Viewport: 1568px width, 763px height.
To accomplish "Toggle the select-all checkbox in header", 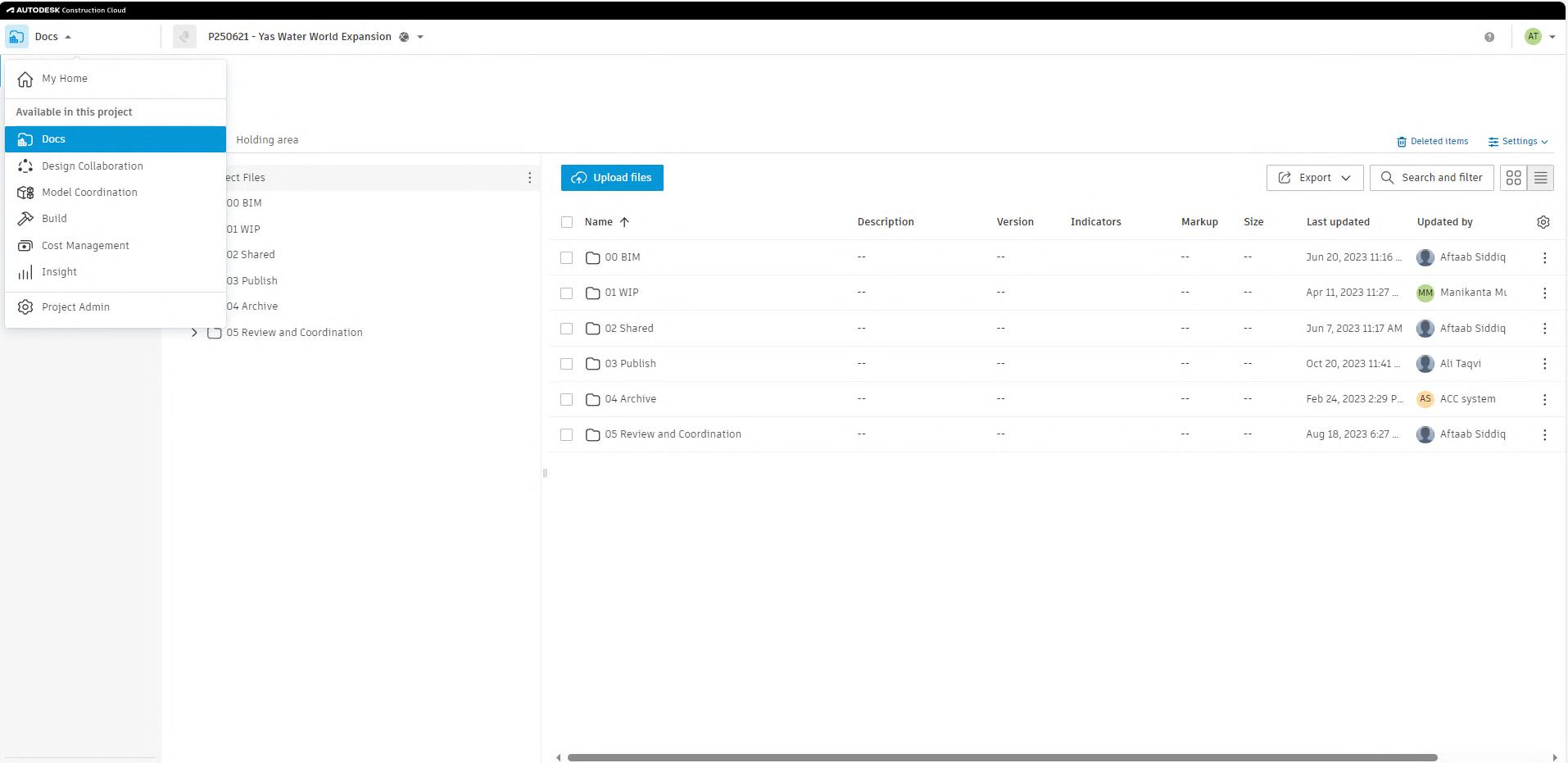I will click(567, 222).
